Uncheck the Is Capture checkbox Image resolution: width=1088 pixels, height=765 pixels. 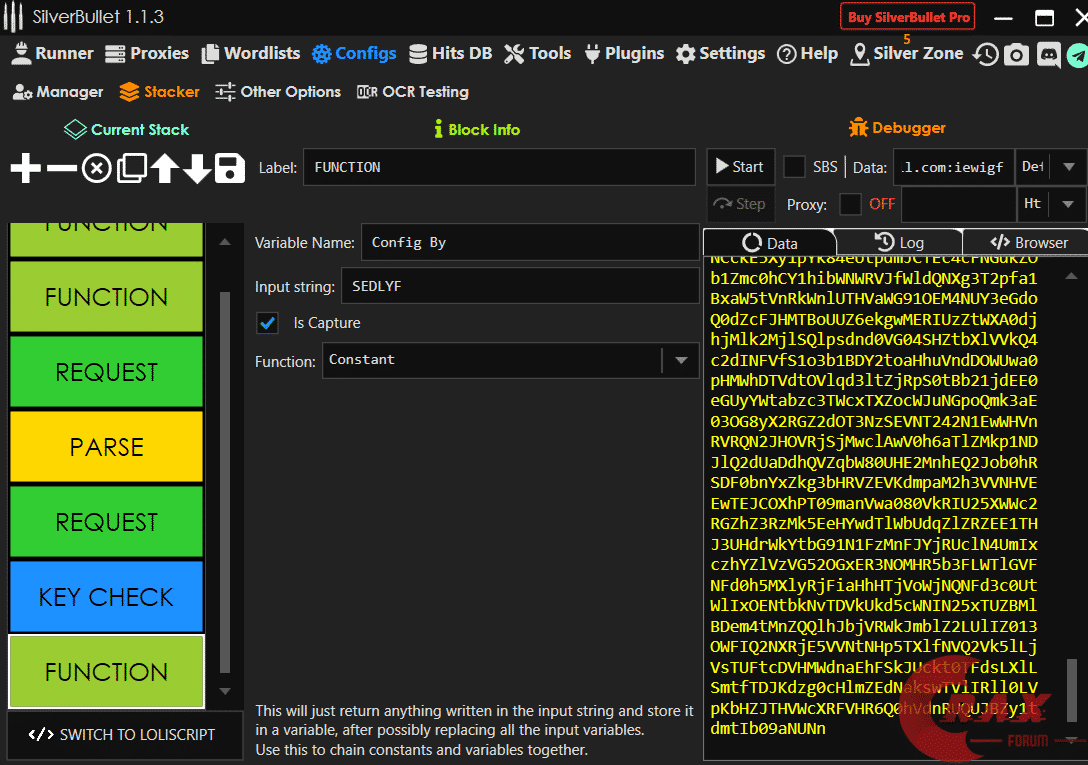267,323
